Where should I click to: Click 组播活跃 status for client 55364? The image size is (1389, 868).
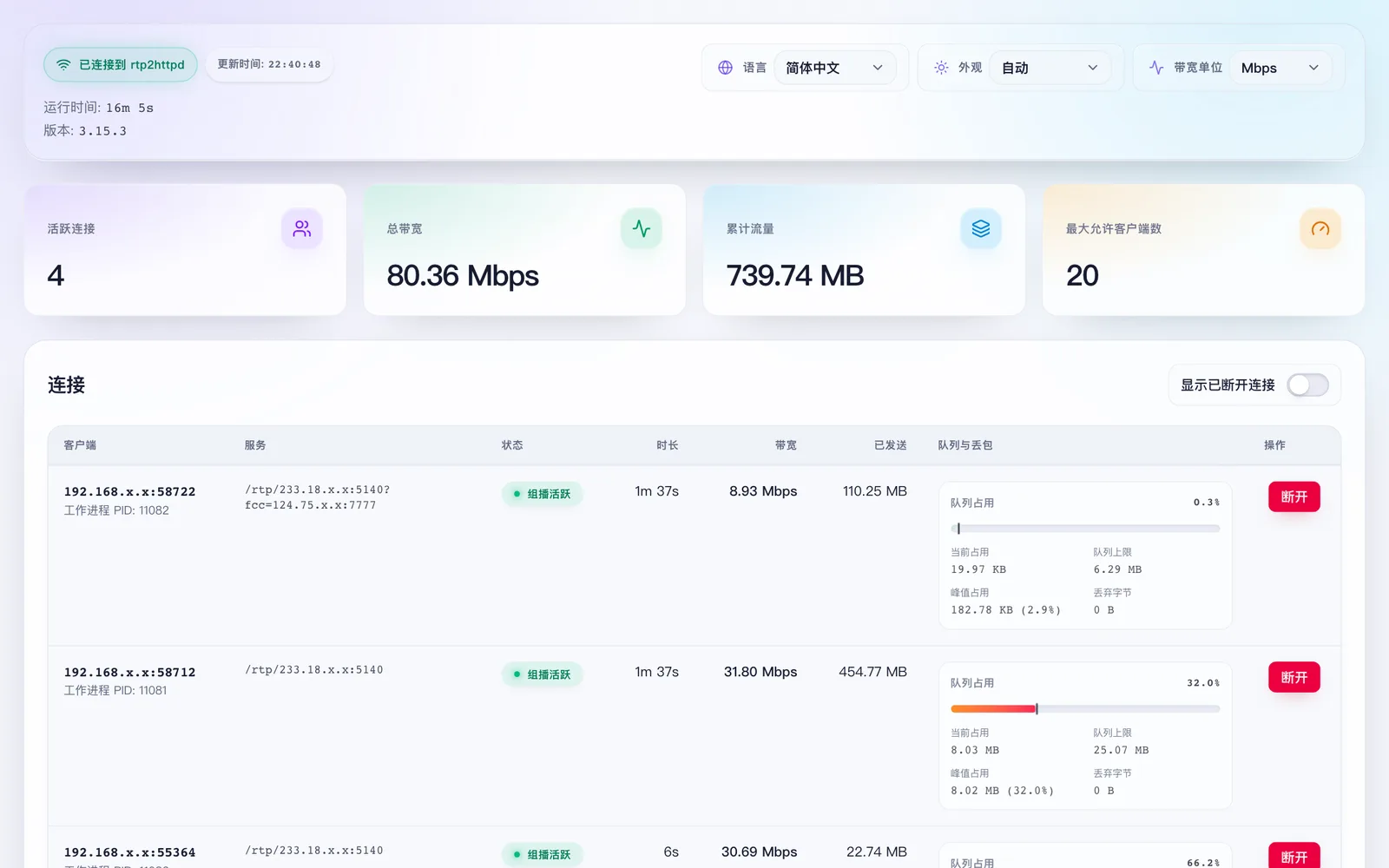click(x=542, y=855)
